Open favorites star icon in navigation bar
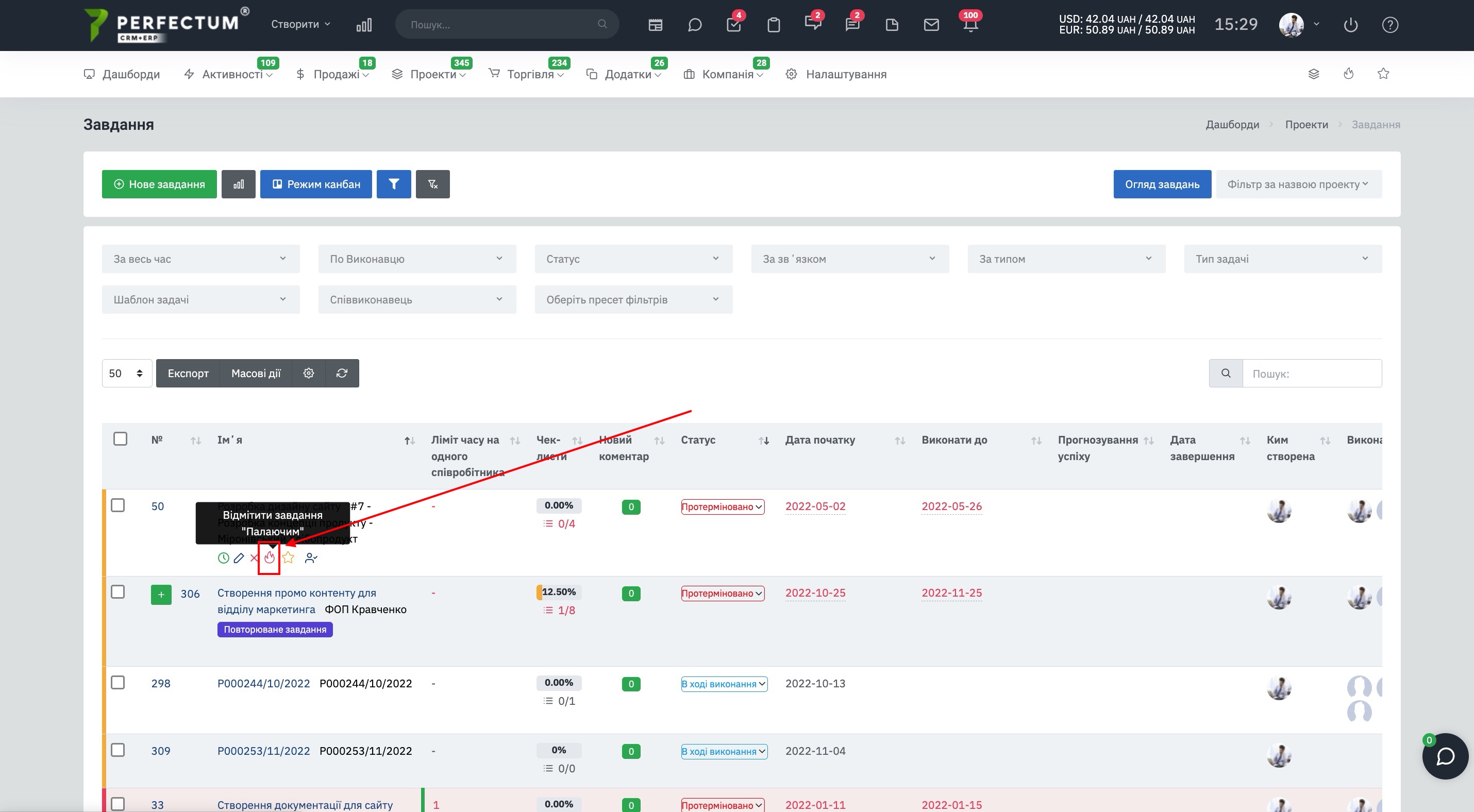Screen dimensions: 1474x812 (1383, 73)
